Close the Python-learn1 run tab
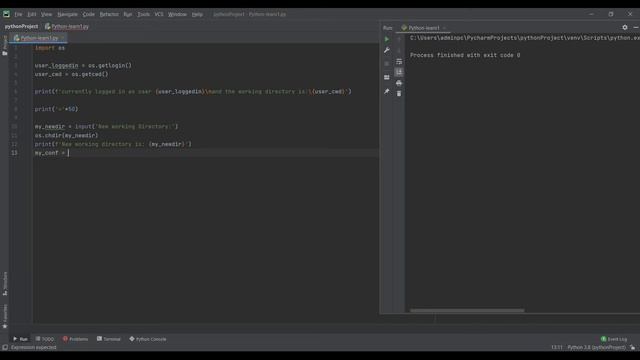This screenshot has width=640, height=360. 444,28
